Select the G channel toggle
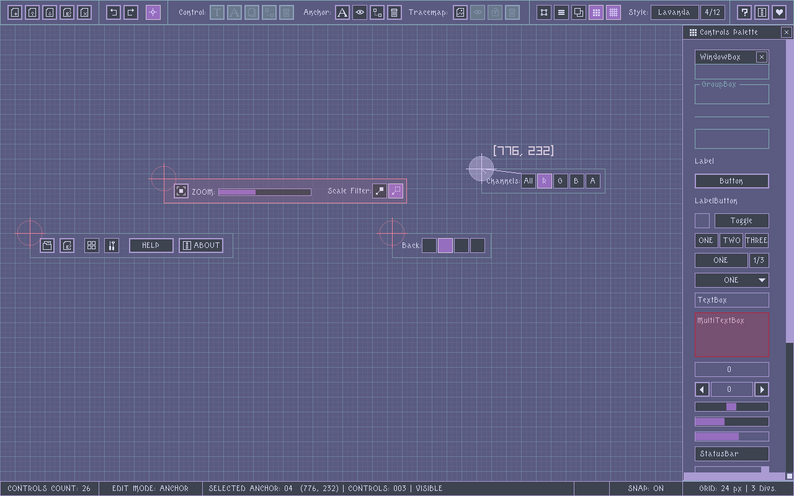794x496 pixels. point(560,181)
